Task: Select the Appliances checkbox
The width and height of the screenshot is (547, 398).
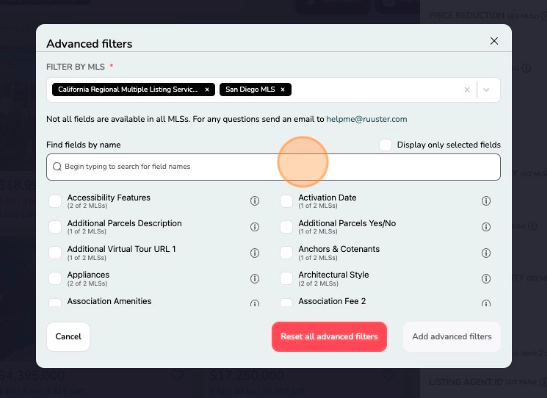Action: coord(55,278)
